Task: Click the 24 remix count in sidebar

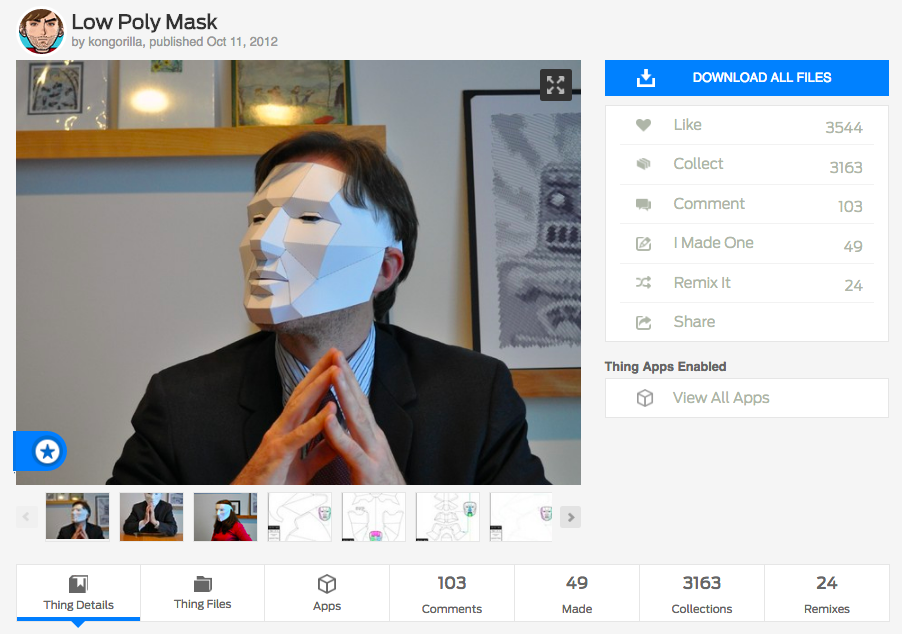Action: click(854, 285)
